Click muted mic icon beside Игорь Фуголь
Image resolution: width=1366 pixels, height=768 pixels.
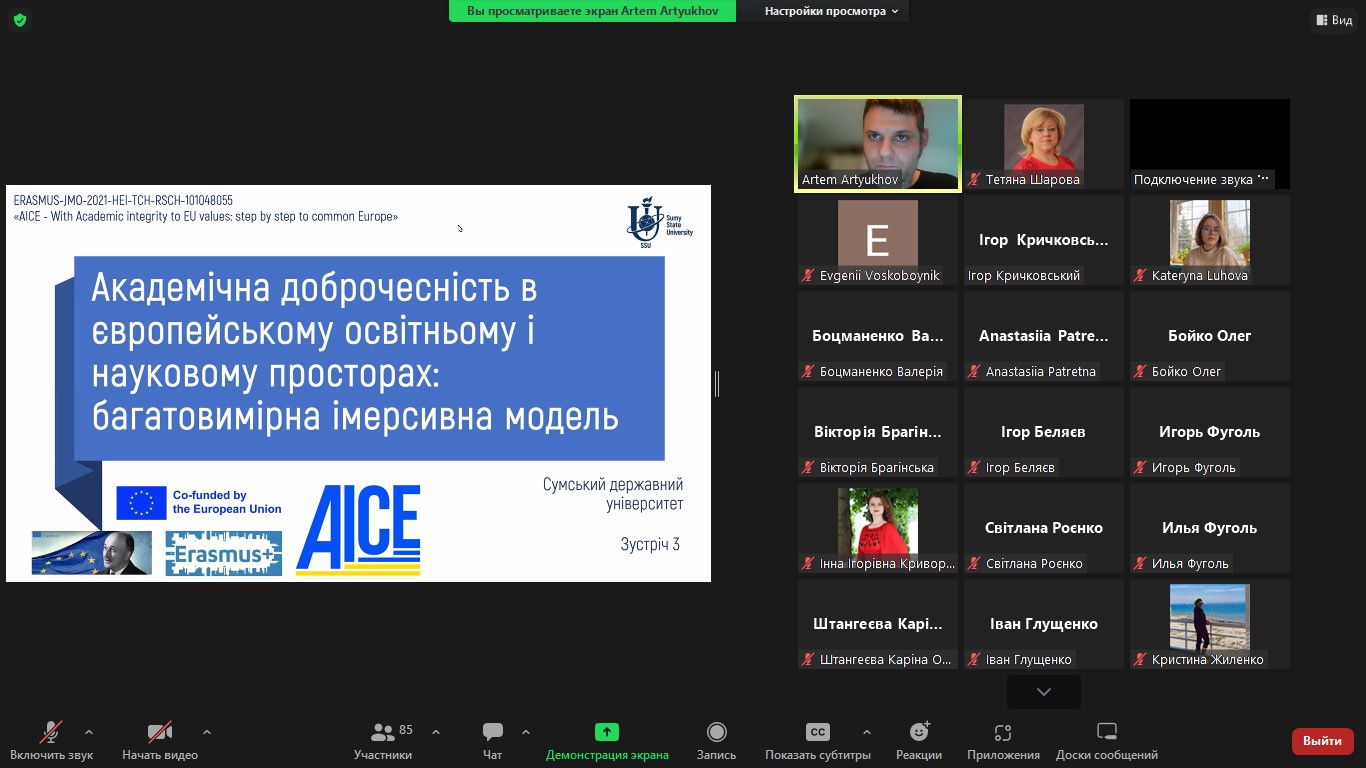click(1141, 468)
